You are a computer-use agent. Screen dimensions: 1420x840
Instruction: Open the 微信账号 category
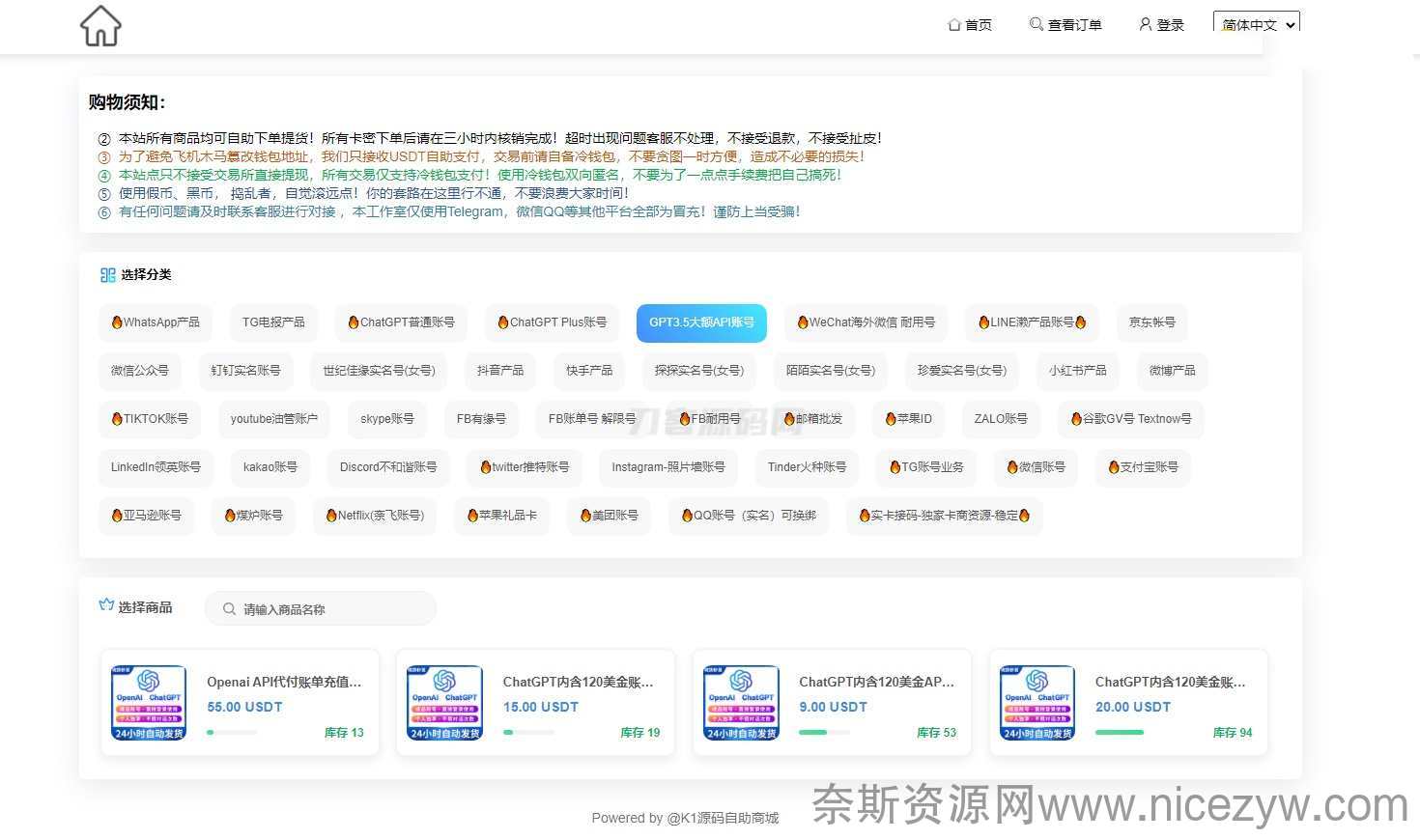[1037, 467]
